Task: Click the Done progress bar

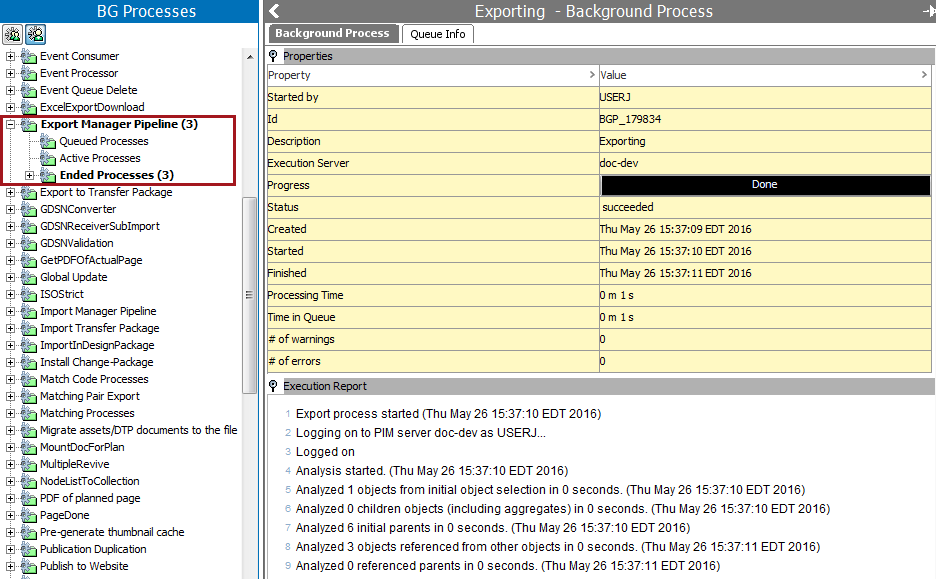Action: click(765, 185)
